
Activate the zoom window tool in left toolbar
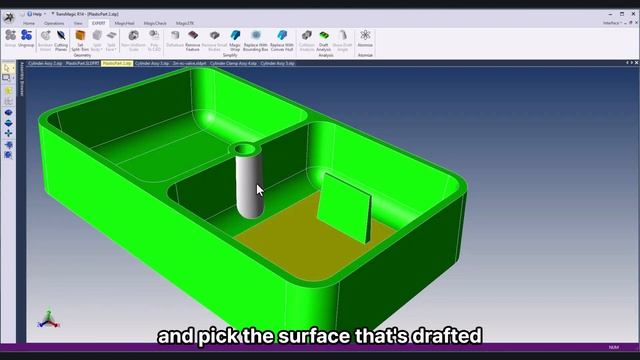click(x=6, y=78)
